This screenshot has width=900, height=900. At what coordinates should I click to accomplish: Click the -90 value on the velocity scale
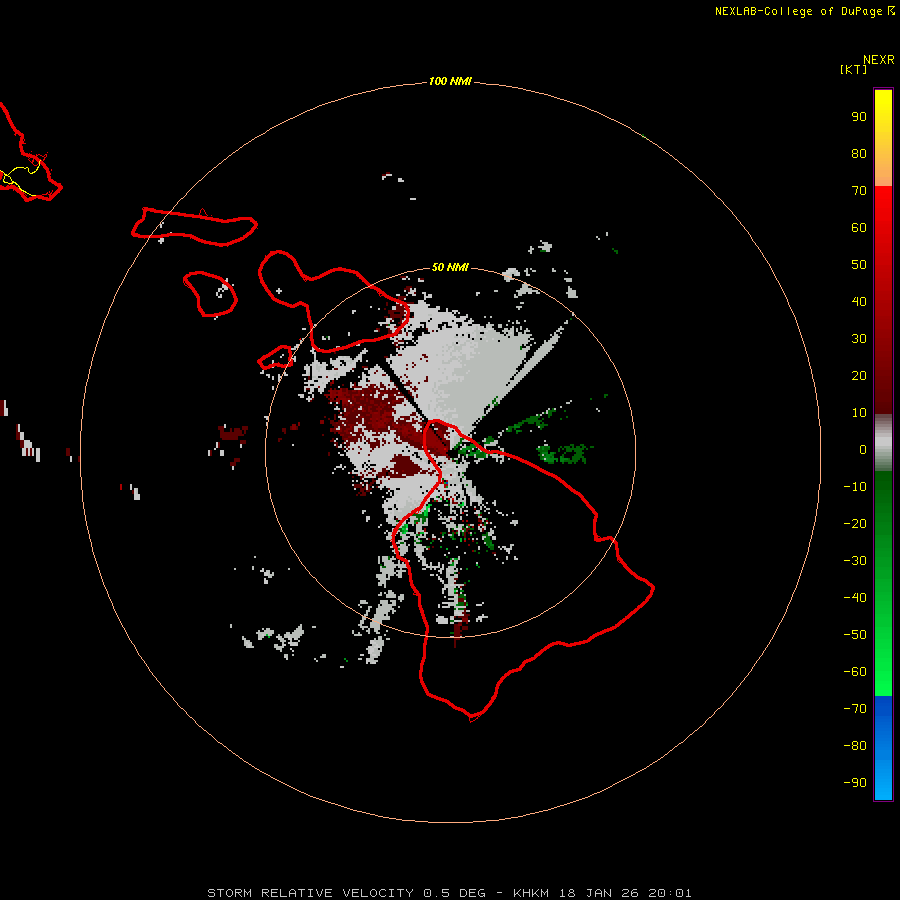click(x=855, y=783)
